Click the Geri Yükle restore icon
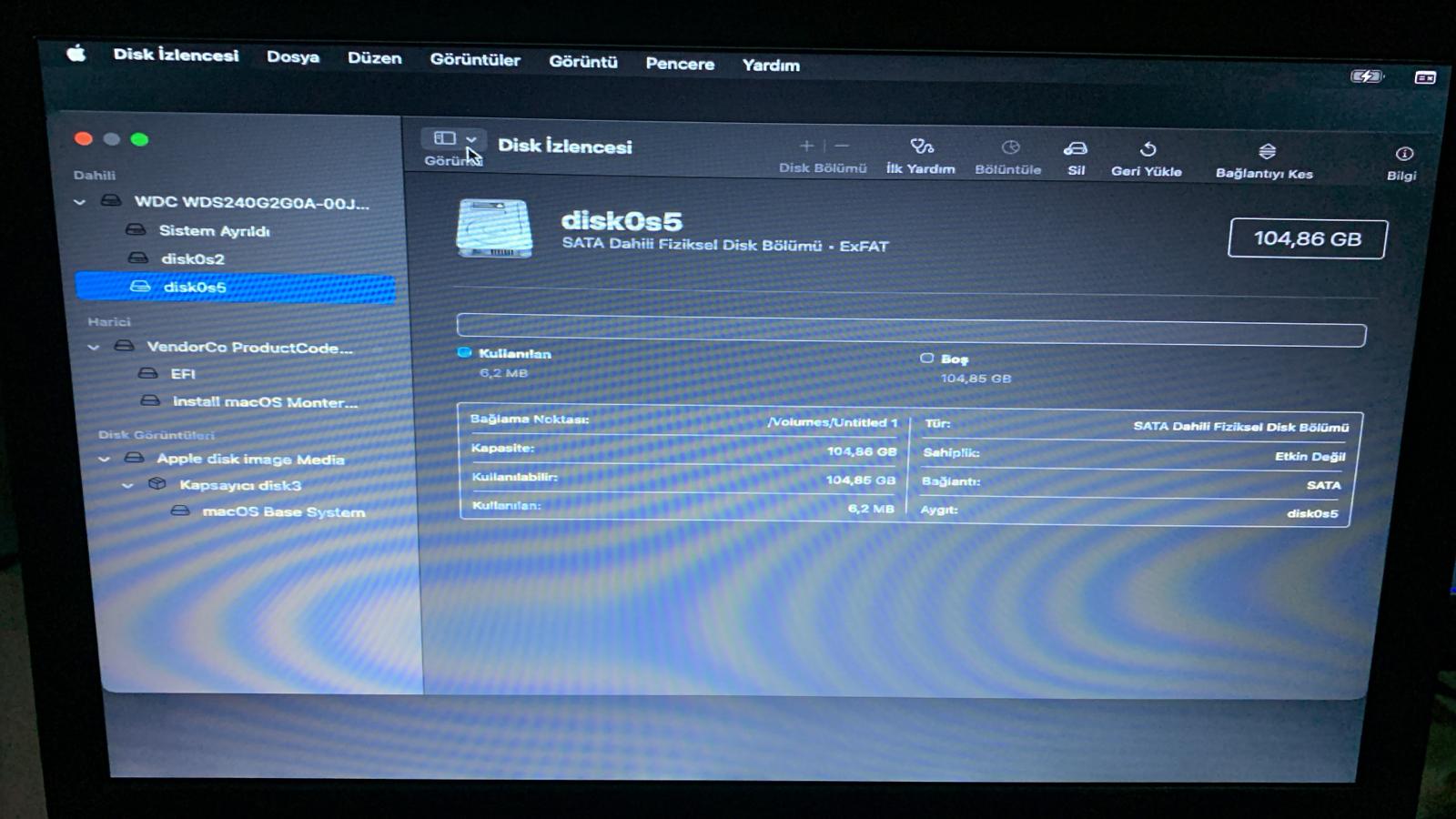The image size is (1456, 819). coord(1148,149)
